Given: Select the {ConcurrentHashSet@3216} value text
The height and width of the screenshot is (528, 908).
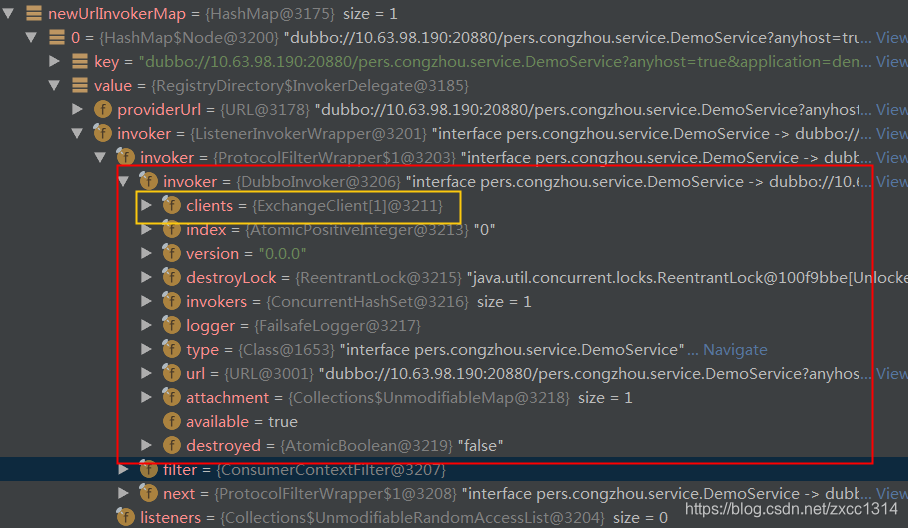Looking at the screenshot, I should coord(367,302).
